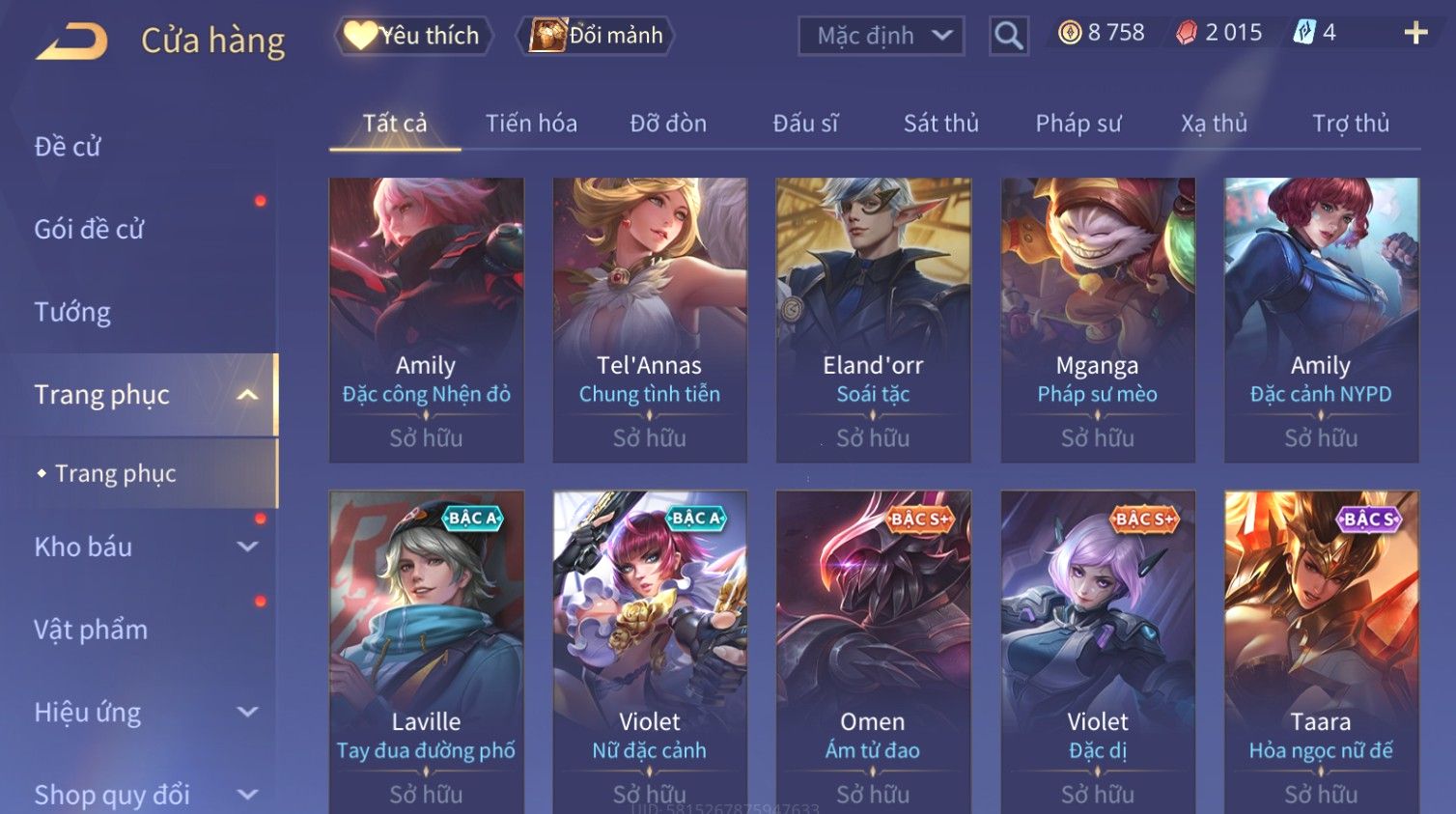The height and width of the screenshot is (814, 1456).
Task: Tap the plus icon to add currency
Action: pyautogui.click(x=1415, y=33)
